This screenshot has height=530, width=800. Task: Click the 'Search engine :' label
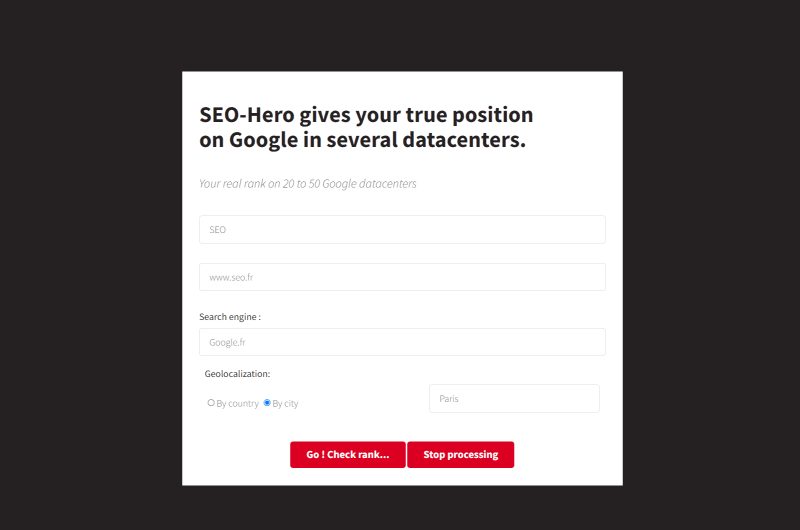pyautogui.click(x=230, y=317)
